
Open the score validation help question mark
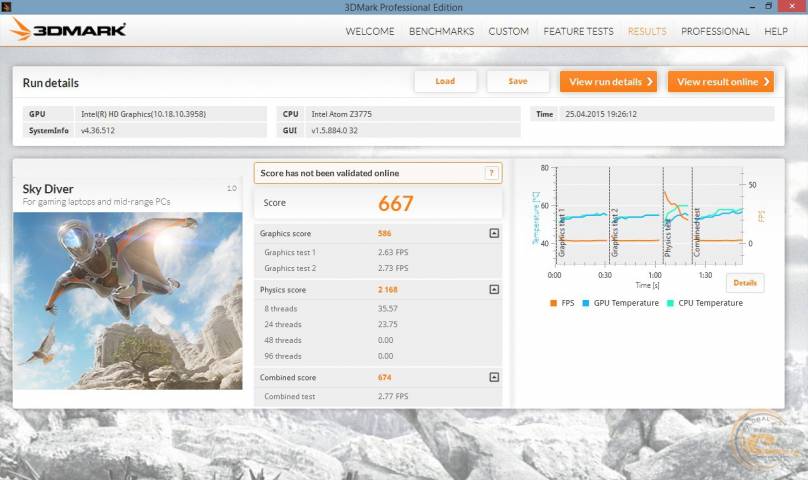(492, 173)
